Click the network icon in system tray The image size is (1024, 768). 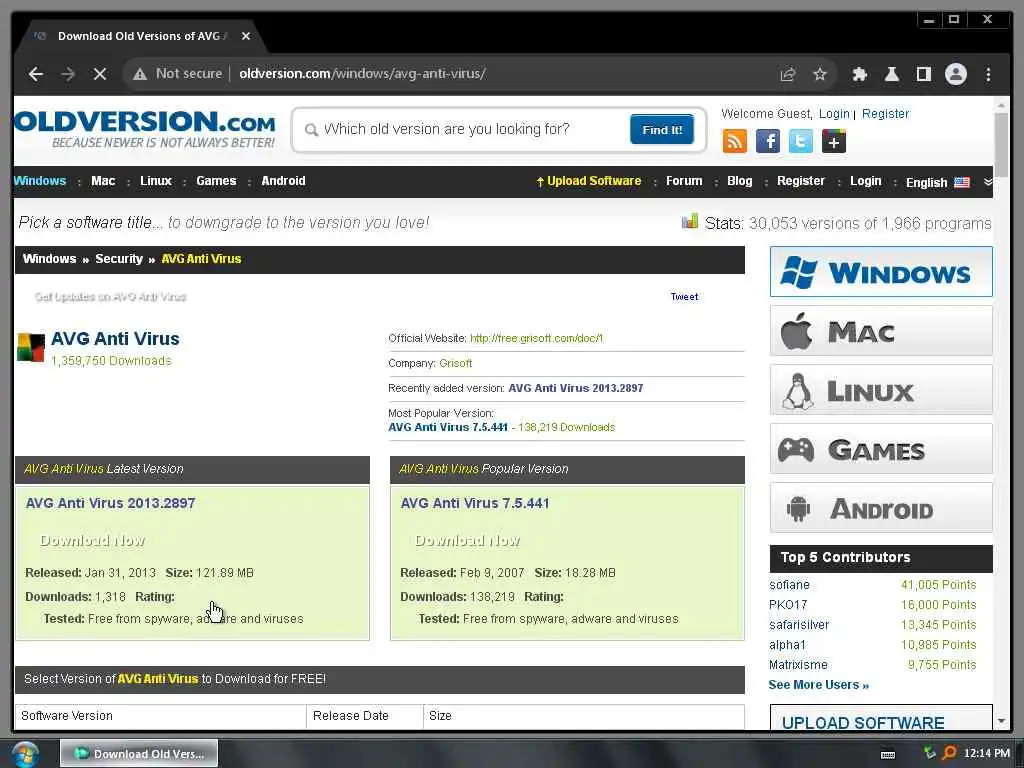929,753
